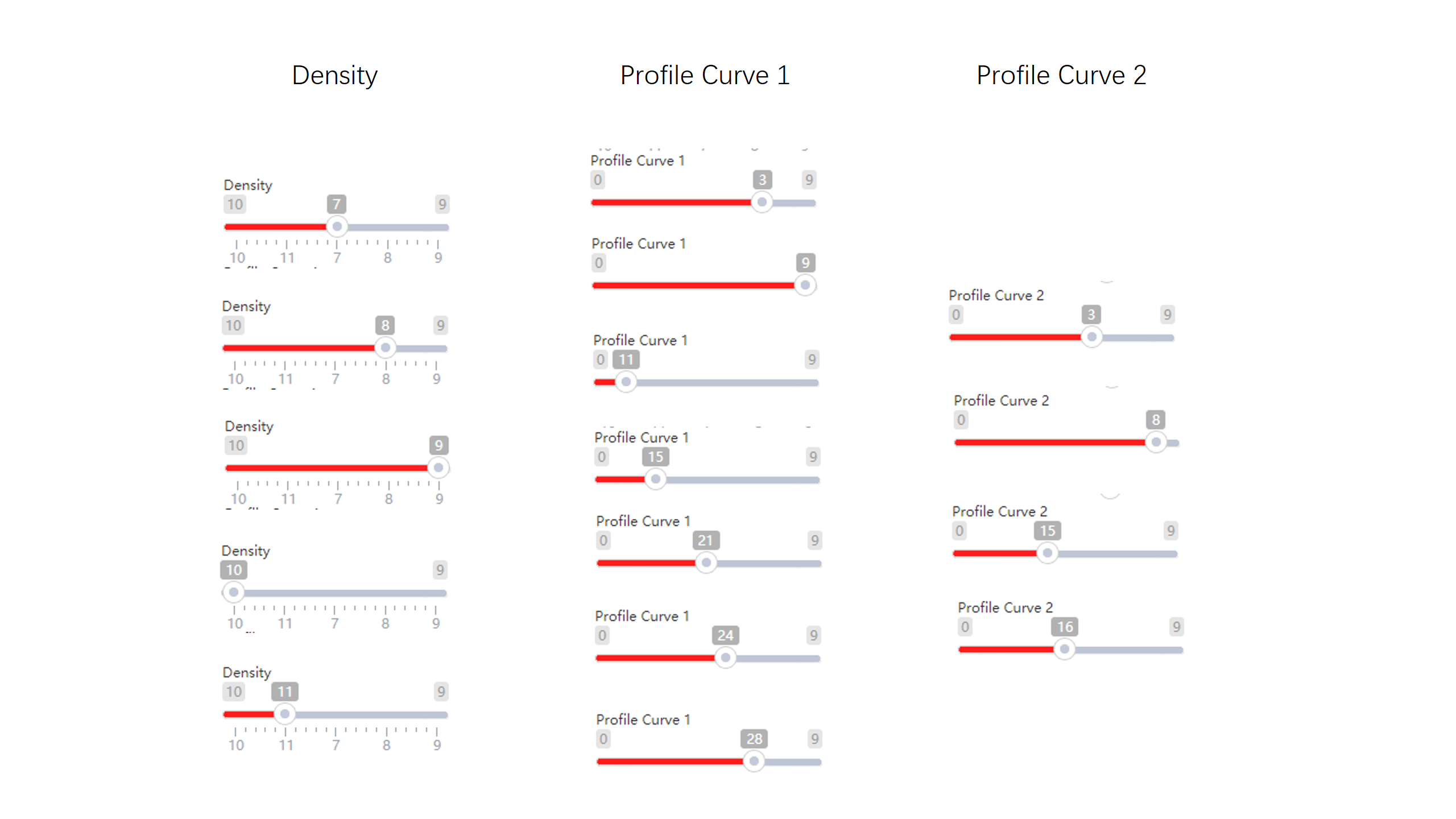Click the Density slider handle set to 9

tap(438, 468)
